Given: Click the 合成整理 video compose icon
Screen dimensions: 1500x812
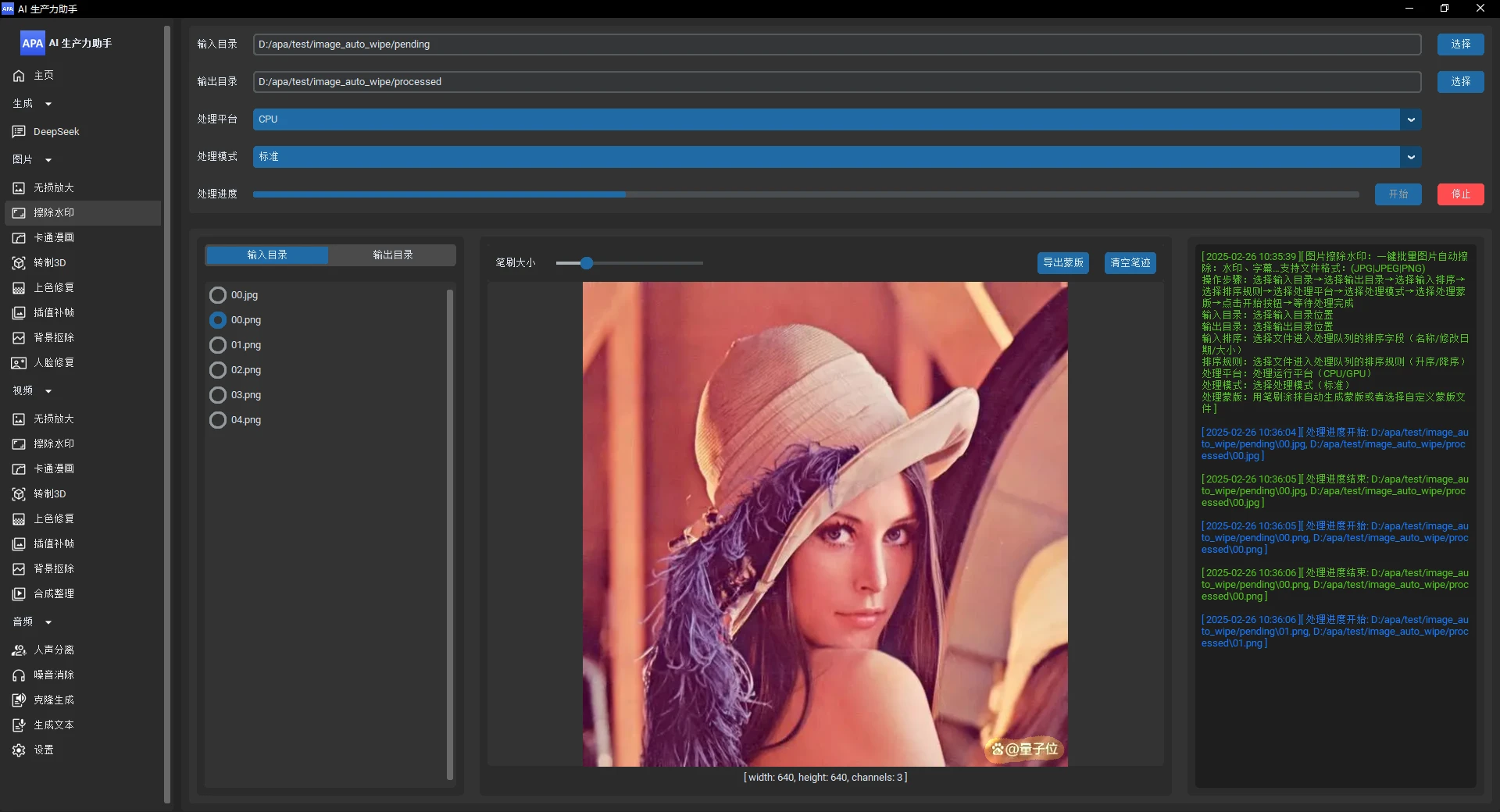Looking at the screenshot, I should coord(19,594).
